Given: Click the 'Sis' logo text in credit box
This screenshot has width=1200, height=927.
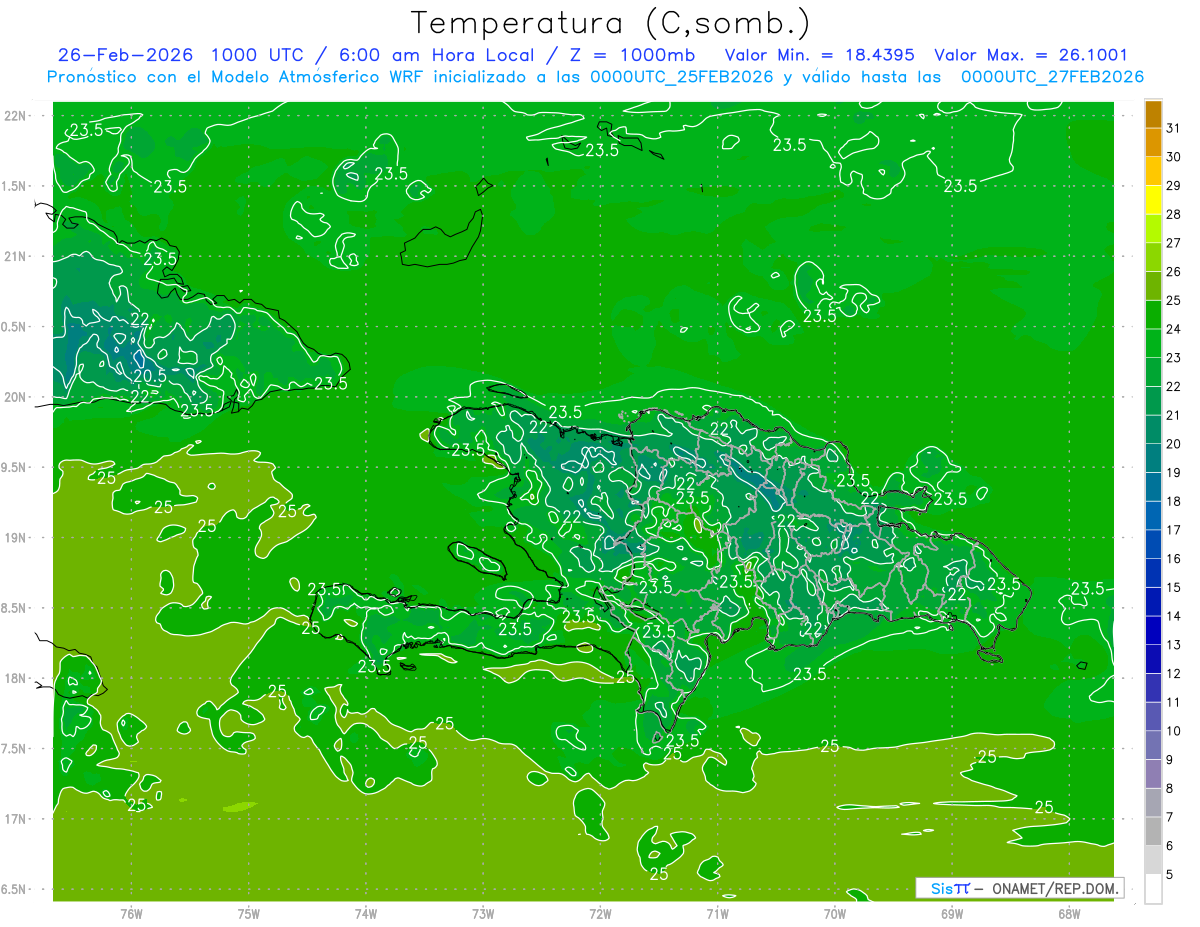Looking at the screenshot, I should tap(942, 888).
